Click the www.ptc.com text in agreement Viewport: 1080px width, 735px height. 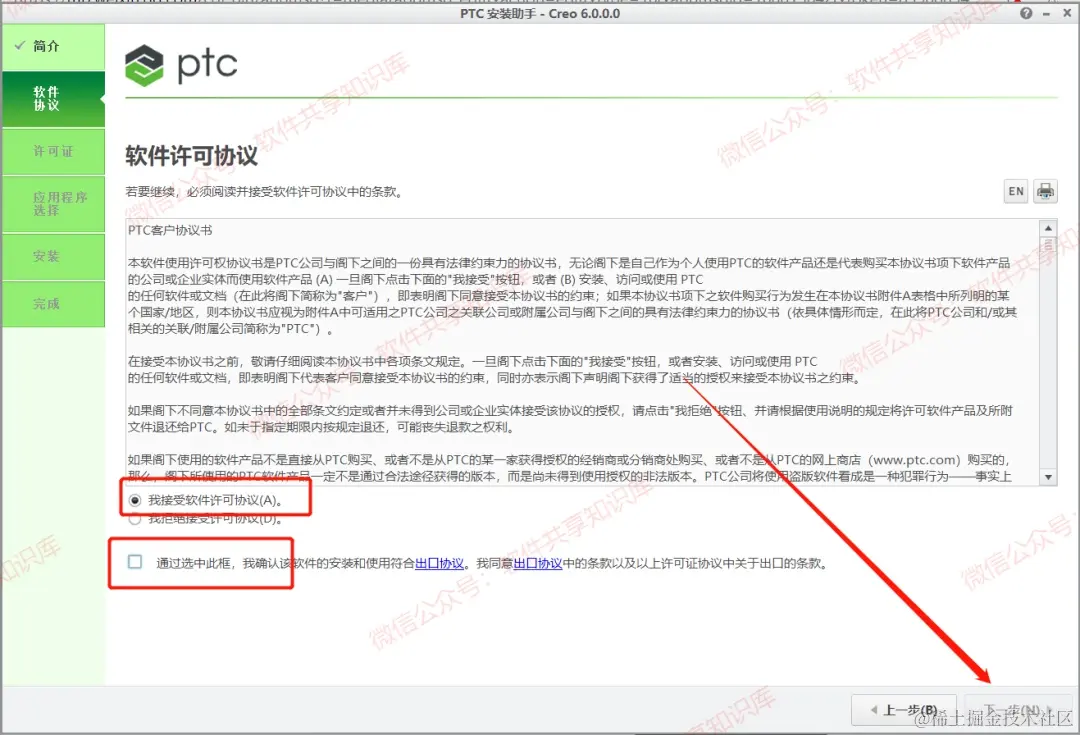coord(916,459)
